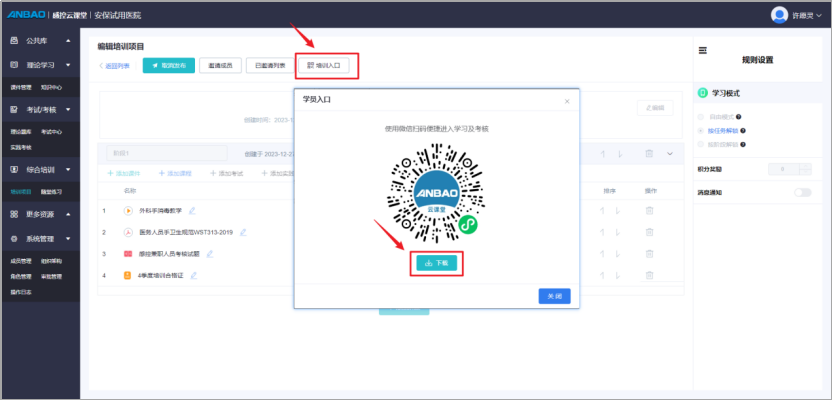Click the 积分奖励 number input field
832x400 pixels.
tap(784, 169)
